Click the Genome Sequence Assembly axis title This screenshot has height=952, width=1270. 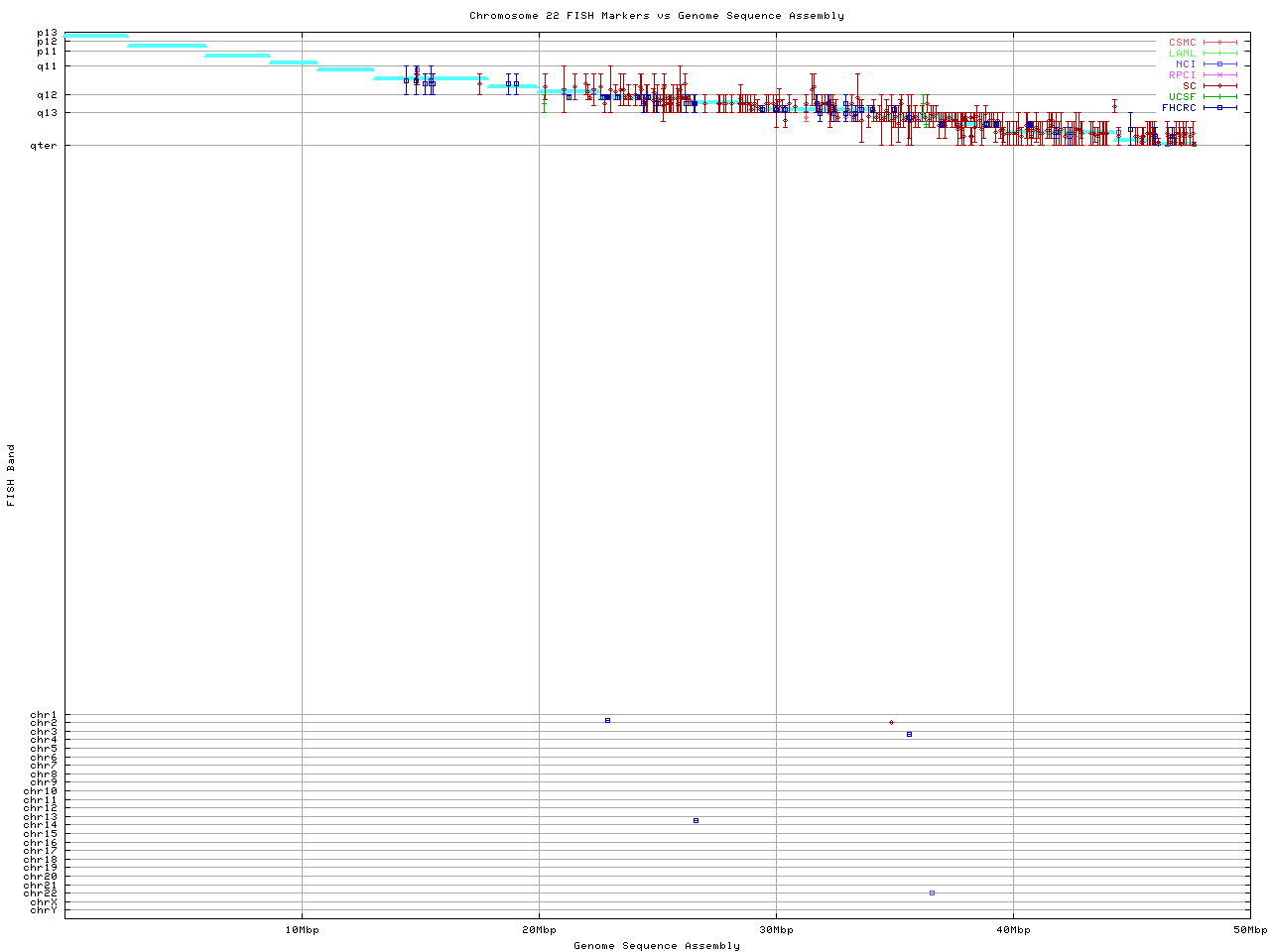657,945
